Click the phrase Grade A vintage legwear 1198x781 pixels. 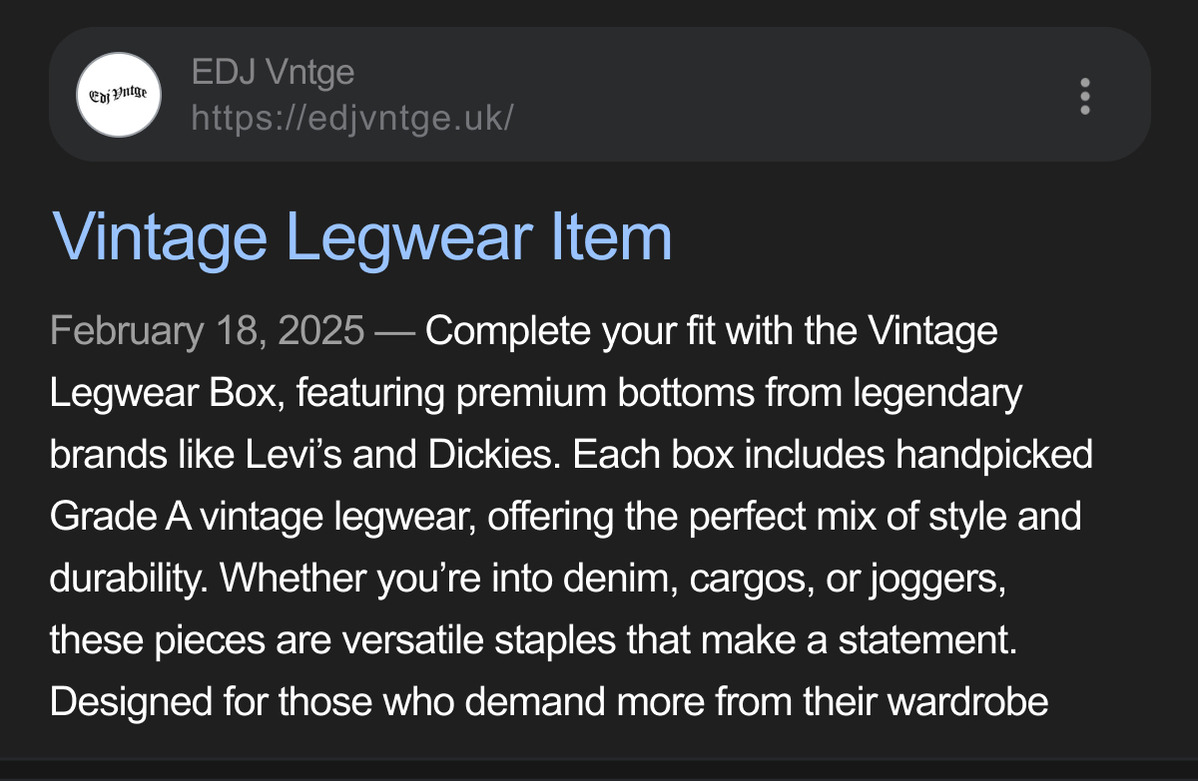coord(263,517)
